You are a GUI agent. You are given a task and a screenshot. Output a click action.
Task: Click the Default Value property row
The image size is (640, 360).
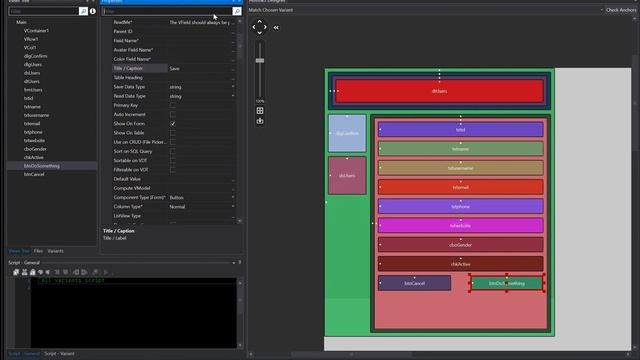click(x=174, y=179)
